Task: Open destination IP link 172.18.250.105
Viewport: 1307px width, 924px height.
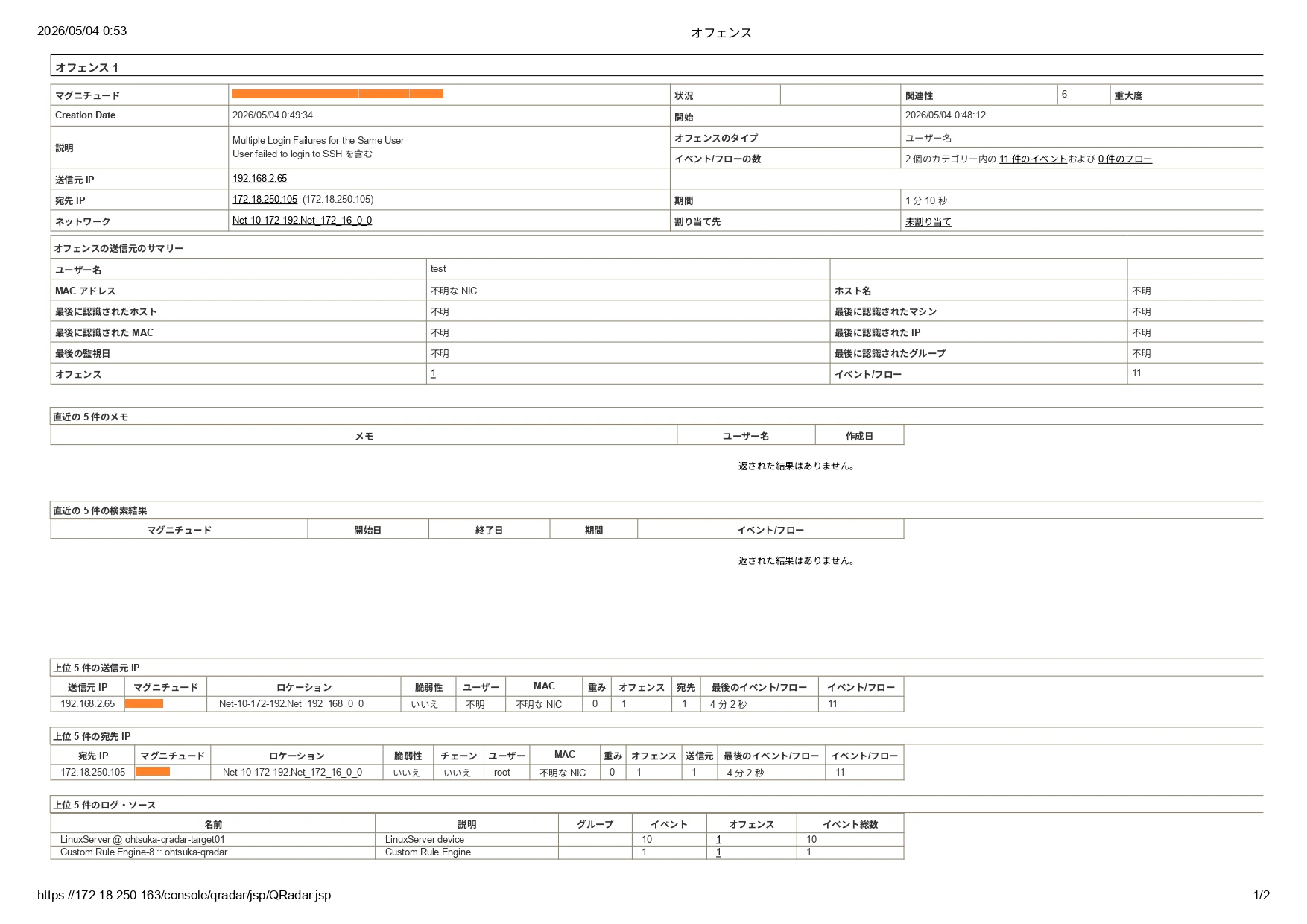Action: point(265,200)
